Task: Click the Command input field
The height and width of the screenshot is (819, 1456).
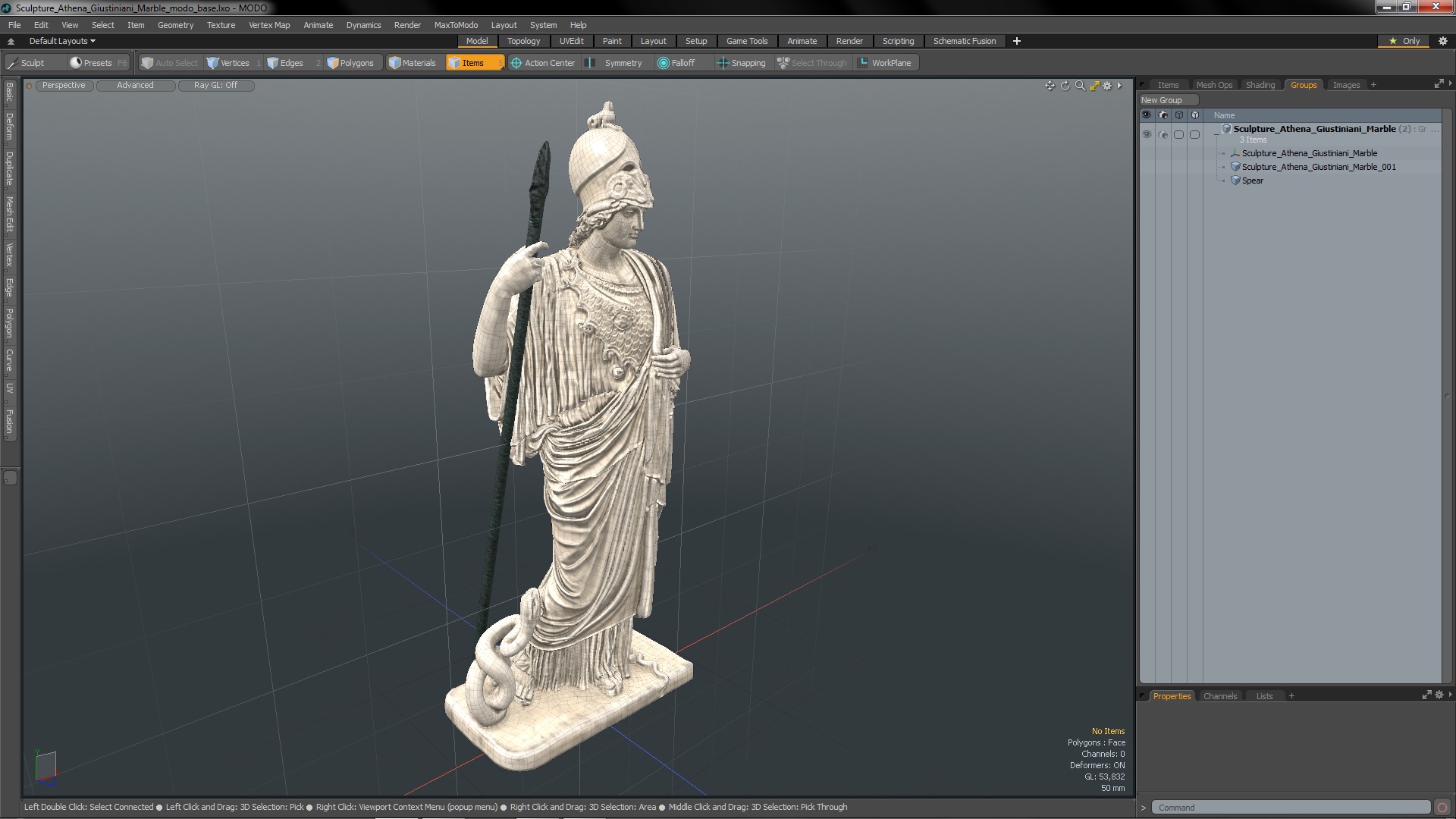Action: pyautogui.click(x=1291, y=808)
